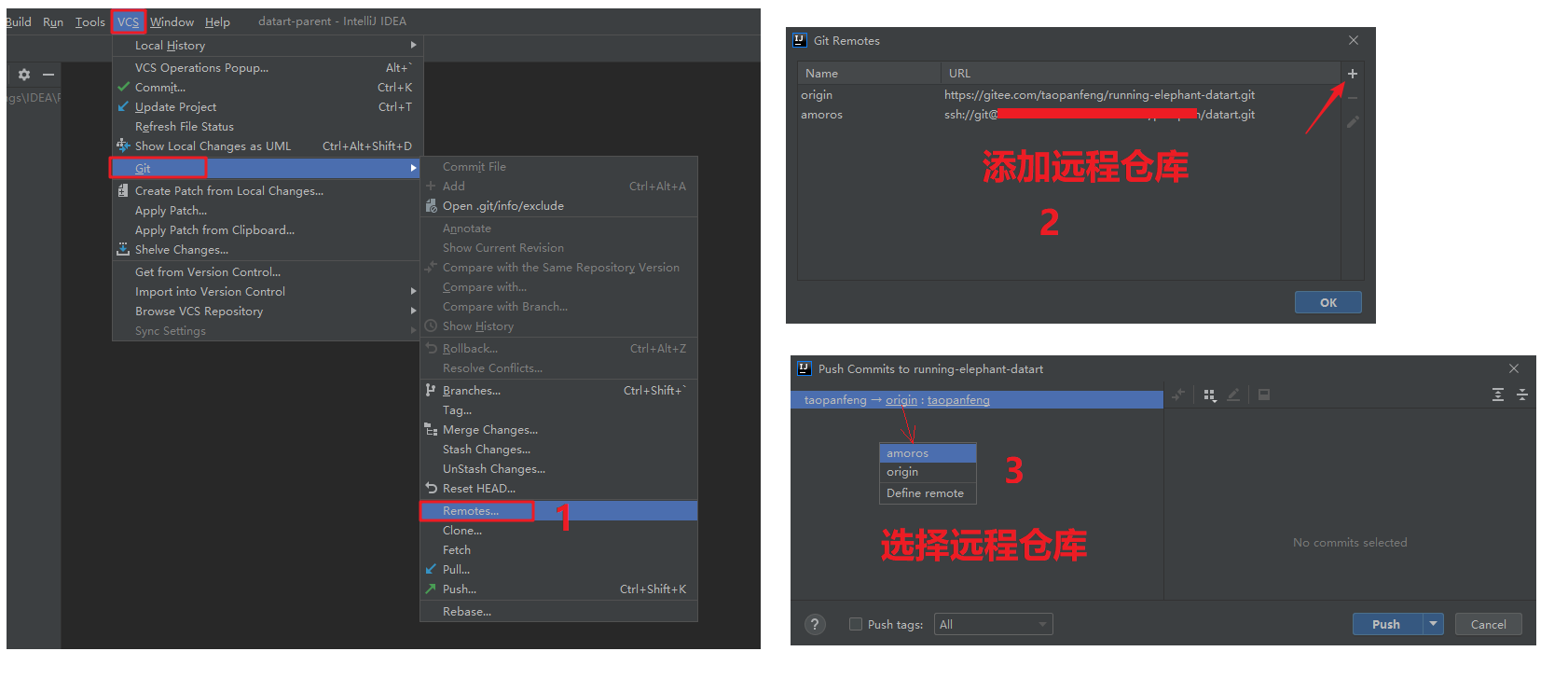Expand the Git submenu

click(x=267, y=168)
